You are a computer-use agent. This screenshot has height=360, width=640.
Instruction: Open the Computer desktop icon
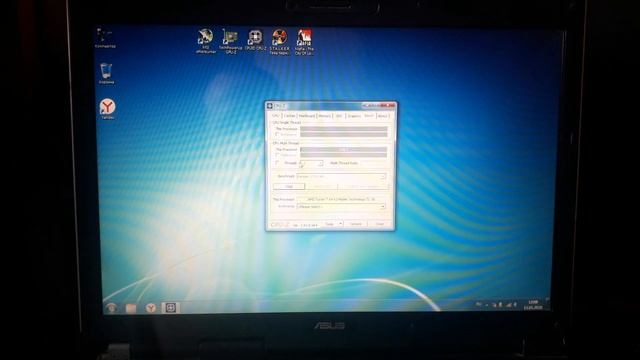(104, 38)
